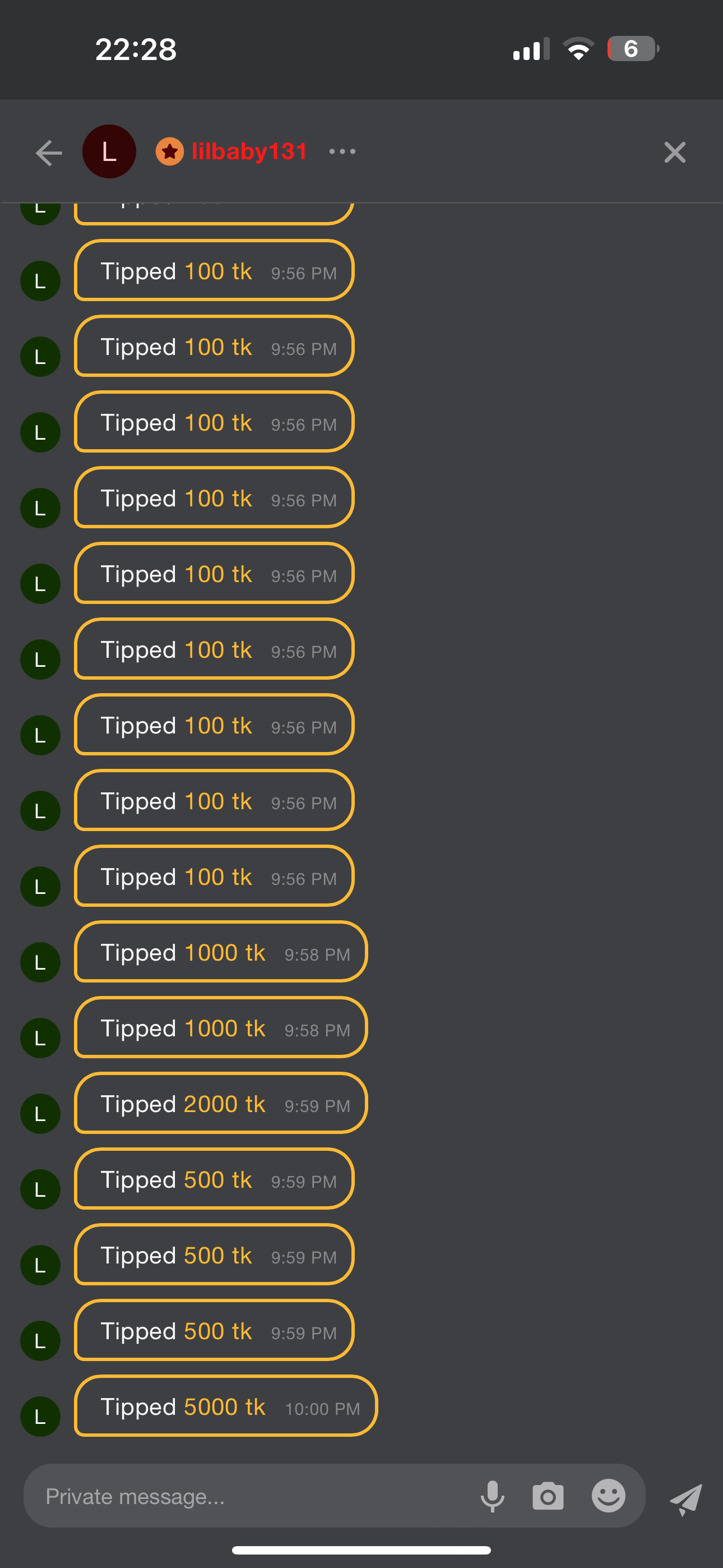This screenshot has height=1568, width=723.
Task: Tap the 22:28 clock in status bar
Action: click(x=136, y=49)
